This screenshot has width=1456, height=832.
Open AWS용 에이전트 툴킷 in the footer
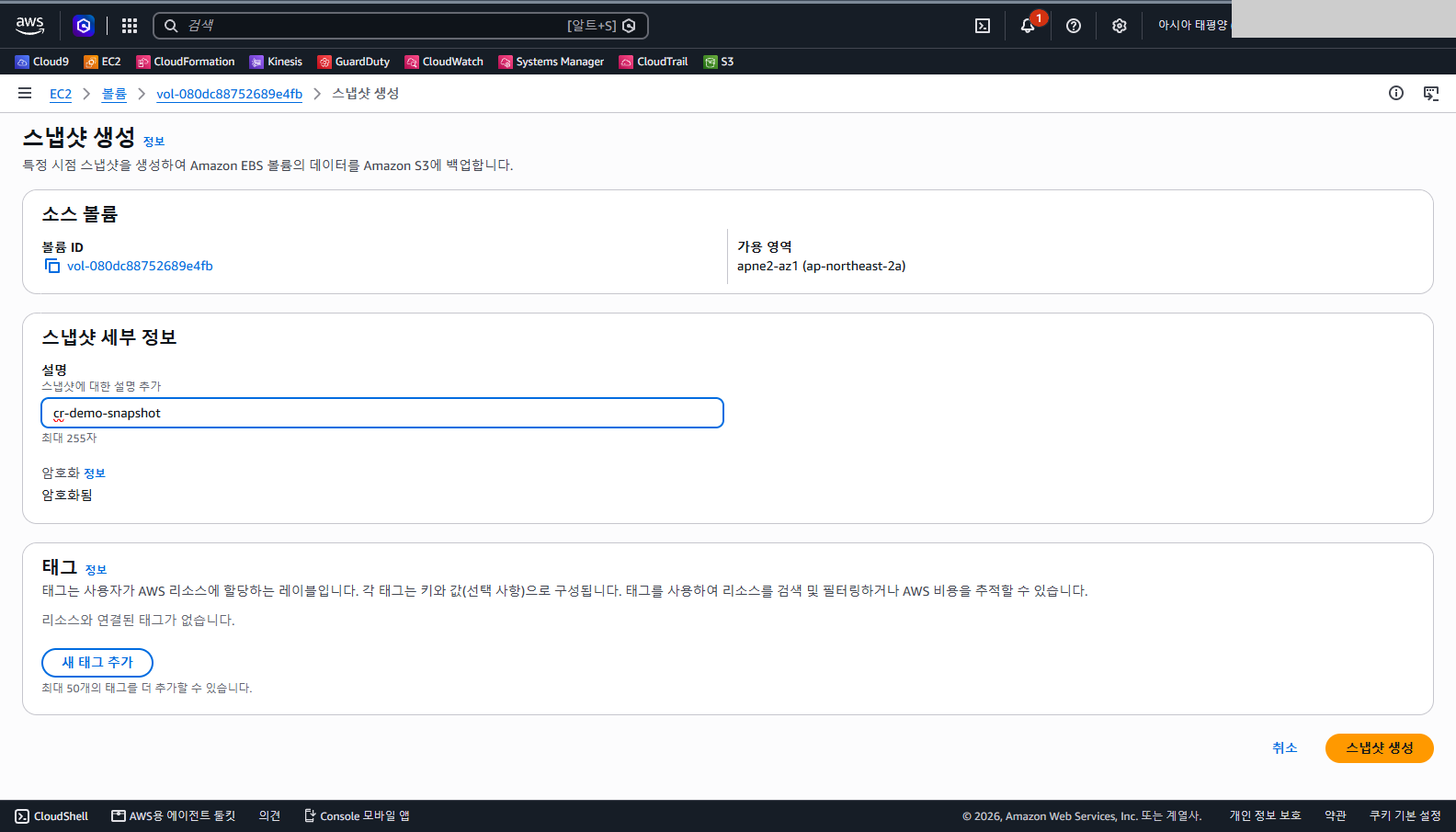[x=174, y=816]
